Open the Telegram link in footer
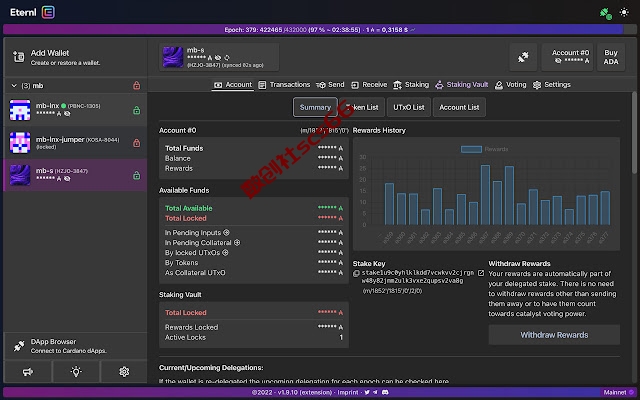Screen dimensions: 640x400 click(x=375, y=392)
